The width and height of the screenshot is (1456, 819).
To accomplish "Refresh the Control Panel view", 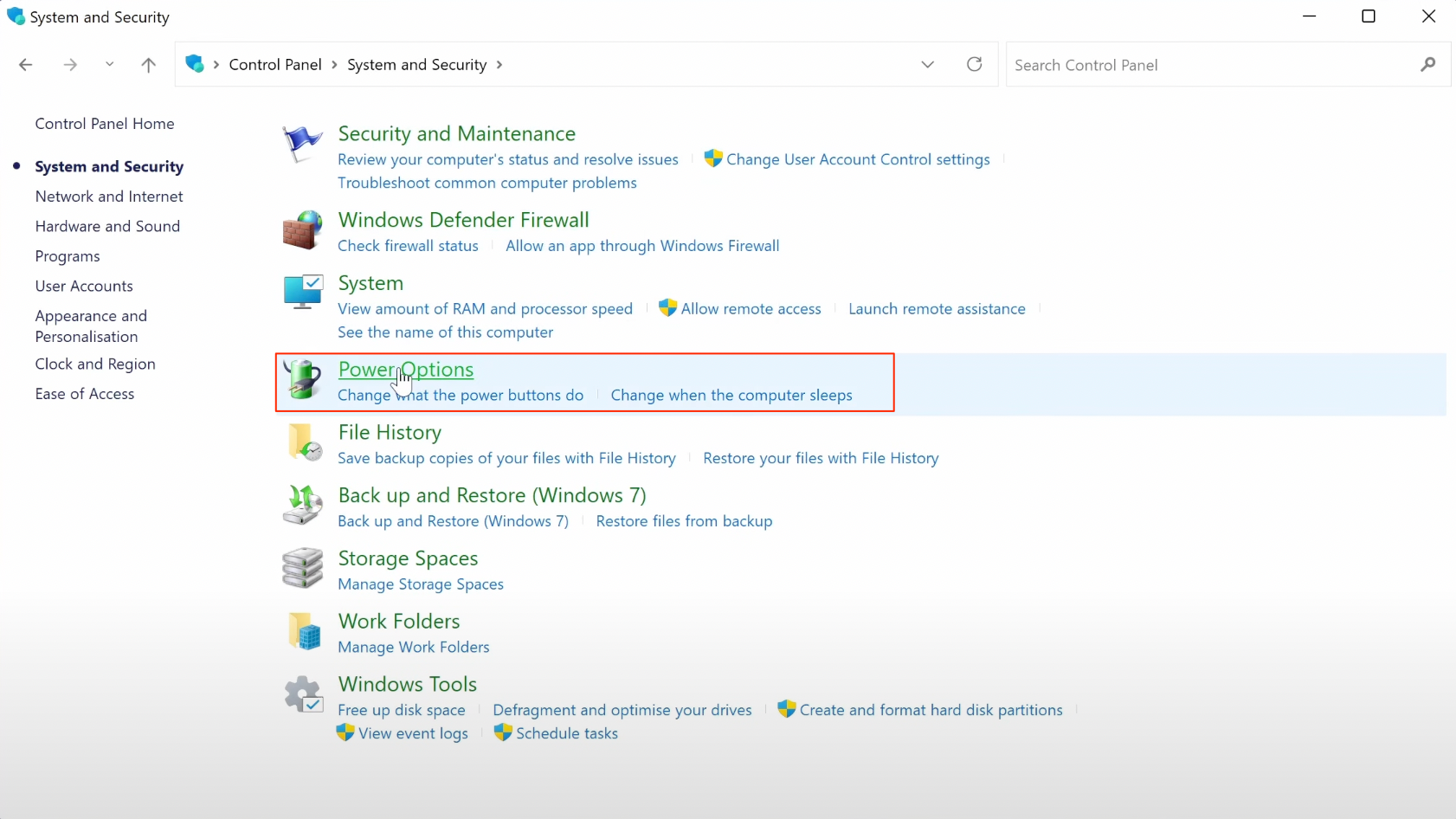I will (974, 65).
